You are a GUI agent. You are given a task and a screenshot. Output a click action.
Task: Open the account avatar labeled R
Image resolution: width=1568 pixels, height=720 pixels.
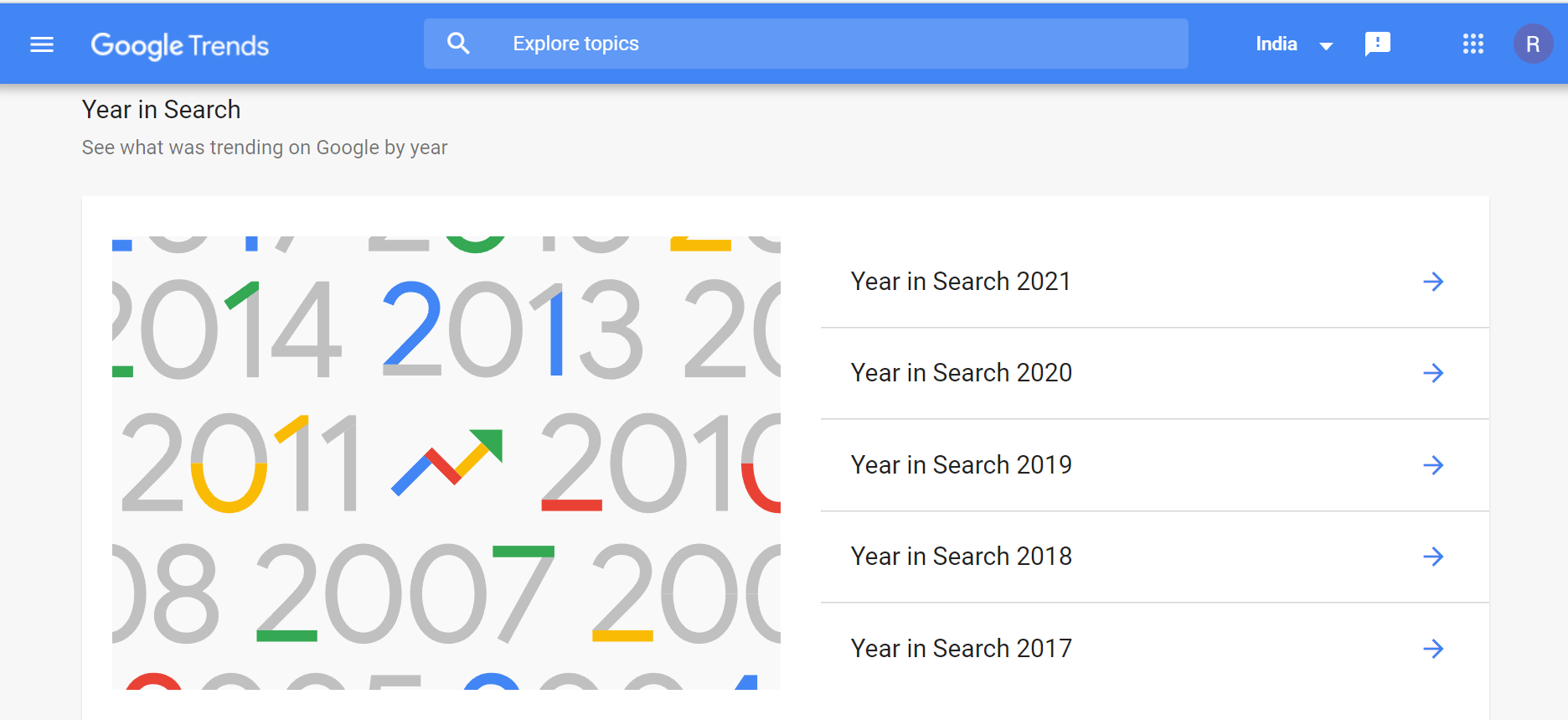1533,44
